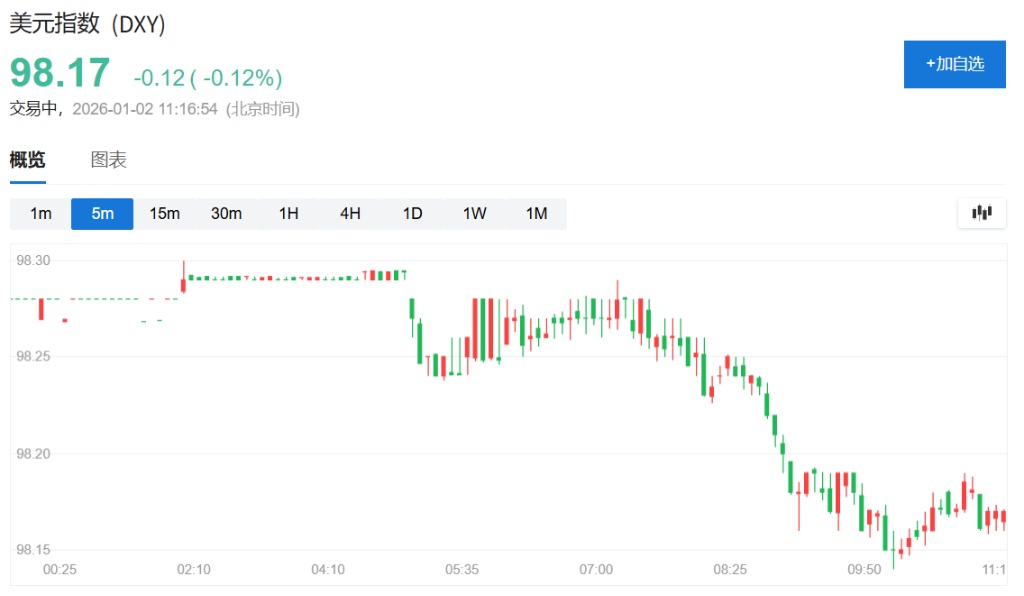Add DXY to watchlist with +加自选
The image size is (1024, 596).
[954, 64]
